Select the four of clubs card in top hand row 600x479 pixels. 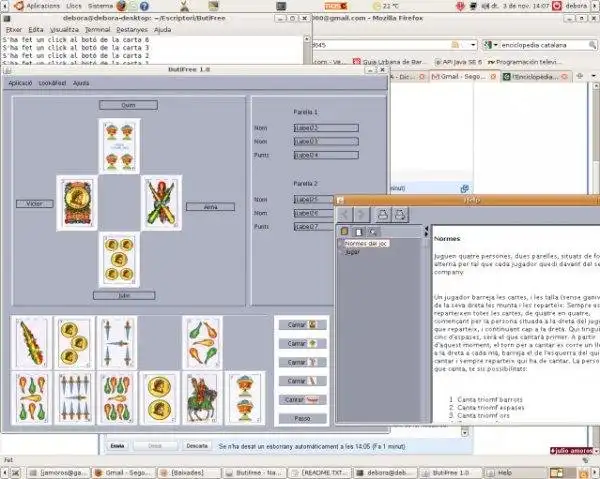click(202, 343)
